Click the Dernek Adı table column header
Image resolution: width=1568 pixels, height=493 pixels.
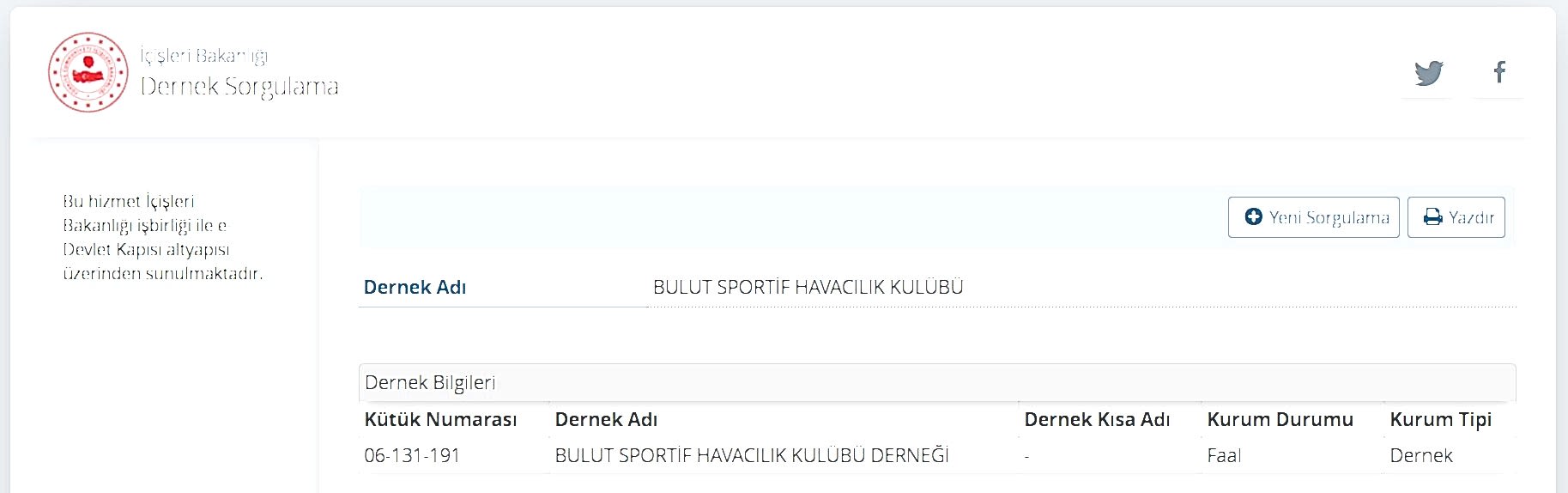coord(607,419)
